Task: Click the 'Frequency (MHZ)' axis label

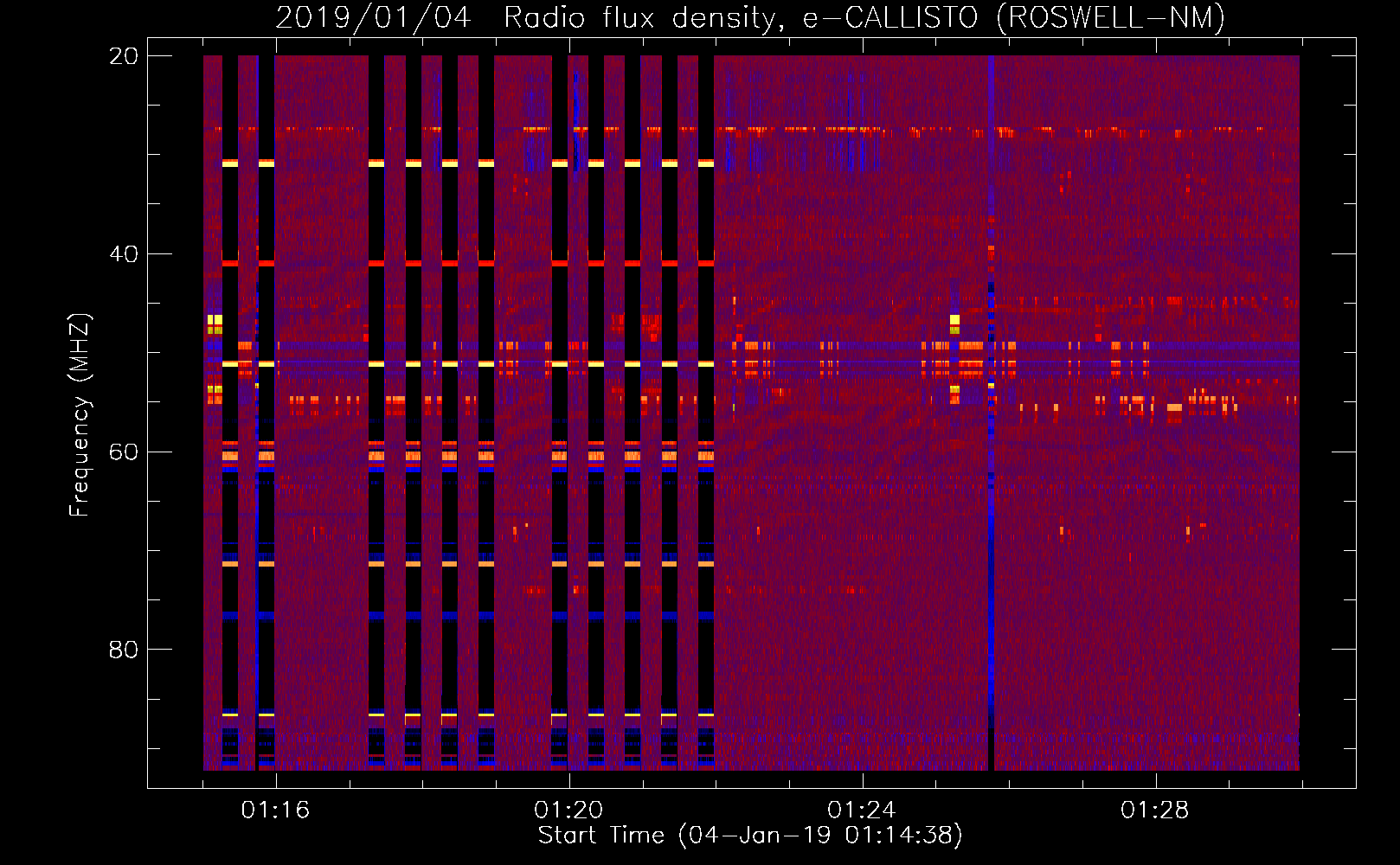Action: (80, 415)
